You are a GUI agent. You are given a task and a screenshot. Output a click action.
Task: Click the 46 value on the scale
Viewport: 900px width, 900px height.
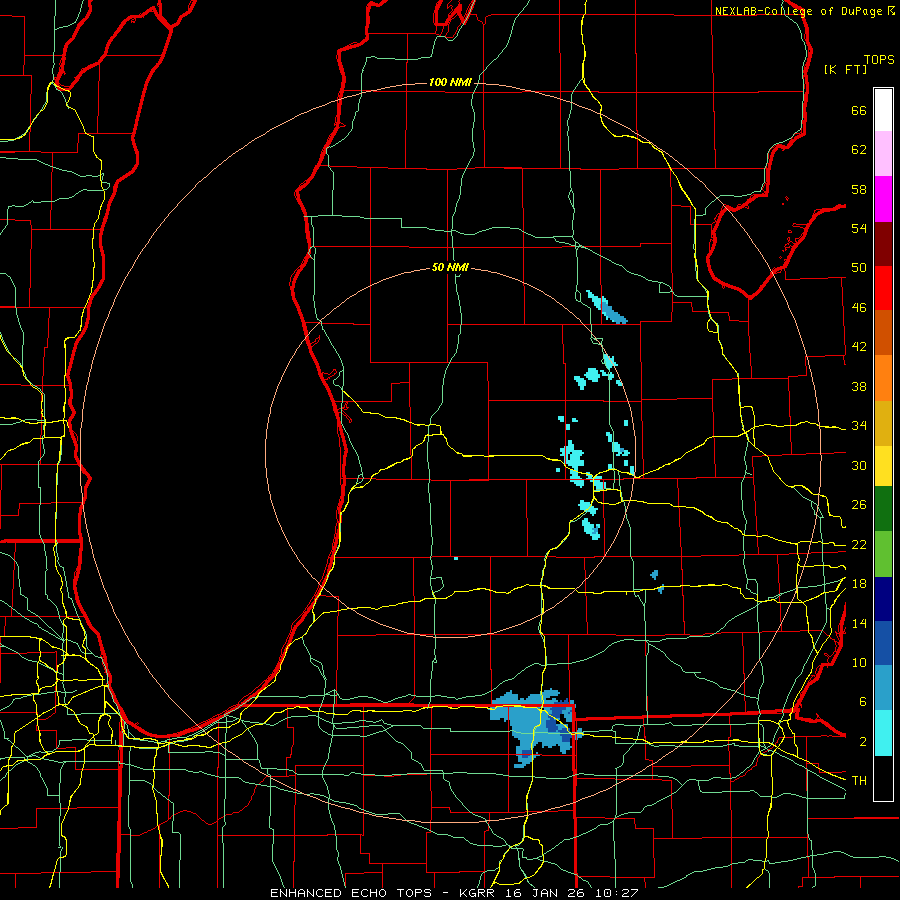(859, 308)
